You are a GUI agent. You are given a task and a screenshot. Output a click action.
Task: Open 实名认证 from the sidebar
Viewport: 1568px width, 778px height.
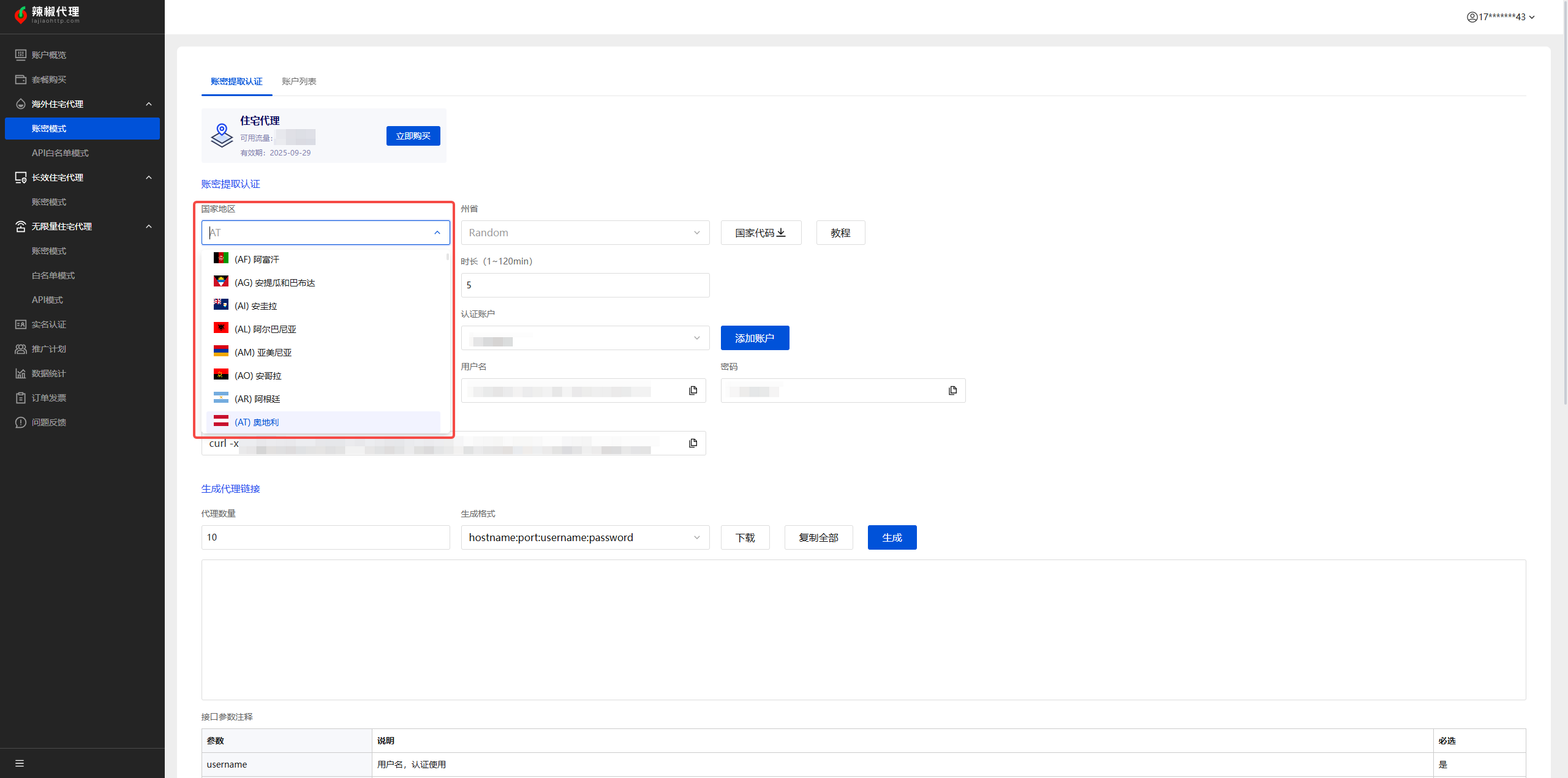click(x=49, y=324)
